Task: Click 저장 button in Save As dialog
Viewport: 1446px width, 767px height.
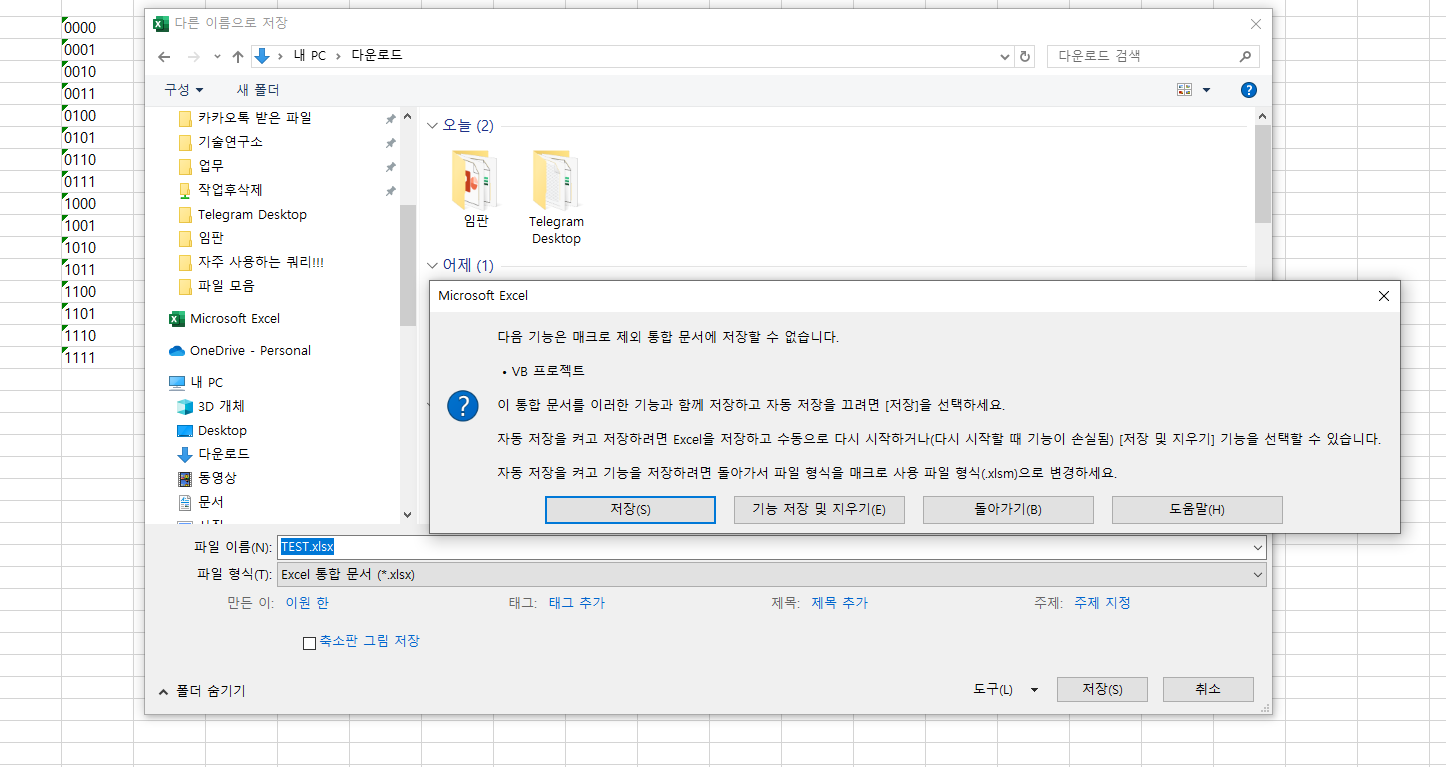Action: pyautogui.click(x=1102, y=690)
